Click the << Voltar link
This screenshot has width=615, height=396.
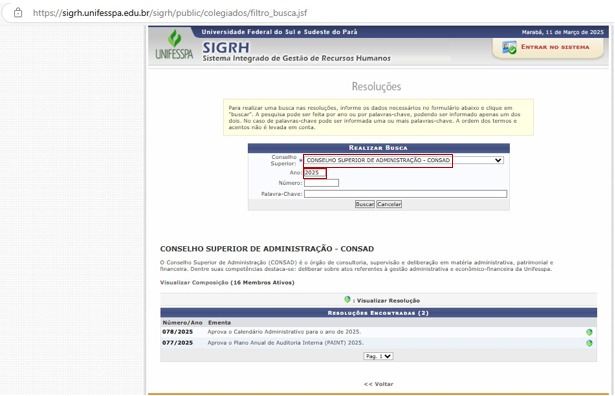pyautogui.click(x=378, y=384)
